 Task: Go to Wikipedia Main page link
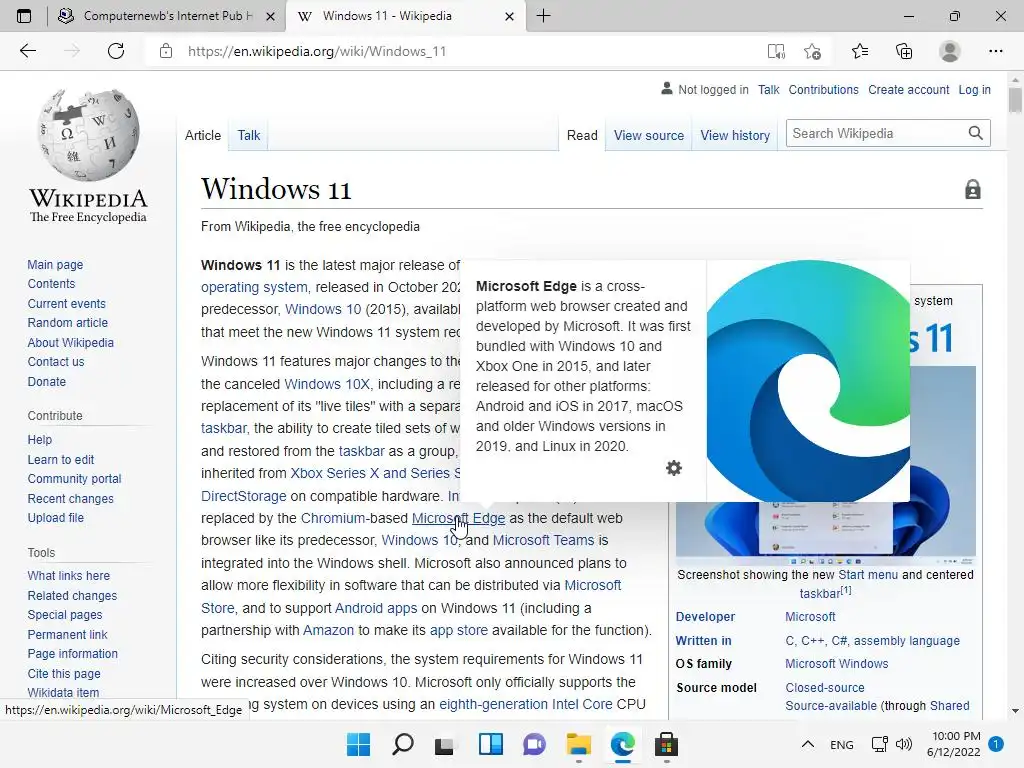[55, 264]
